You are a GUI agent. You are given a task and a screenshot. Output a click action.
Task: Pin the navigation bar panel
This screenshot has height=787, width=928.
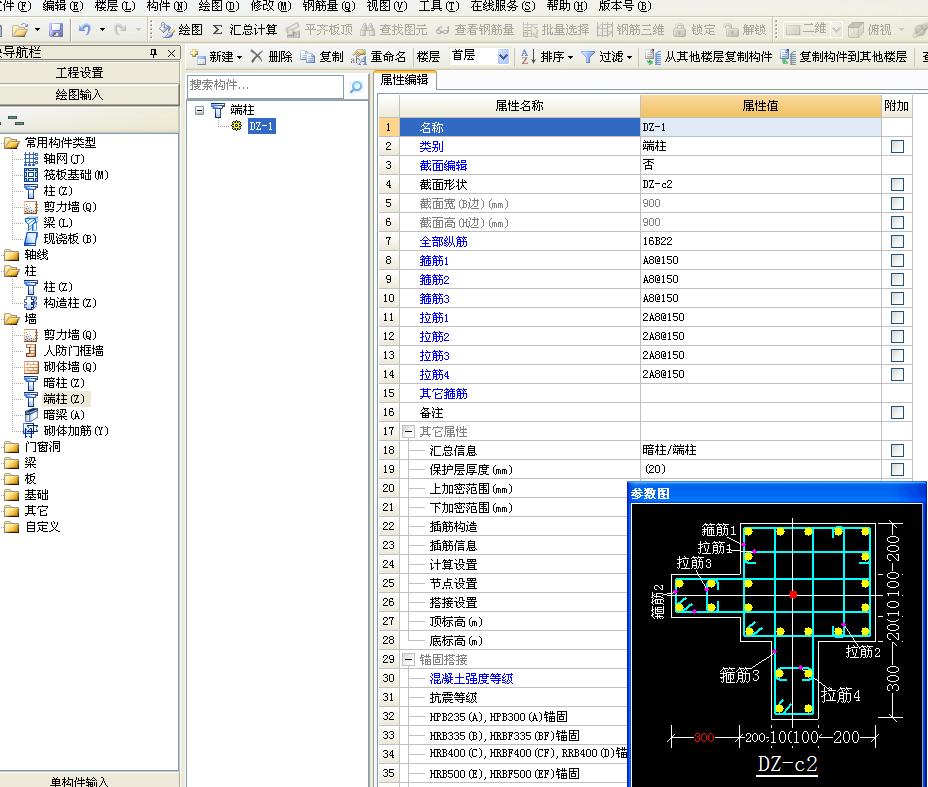tap(154, 53)
